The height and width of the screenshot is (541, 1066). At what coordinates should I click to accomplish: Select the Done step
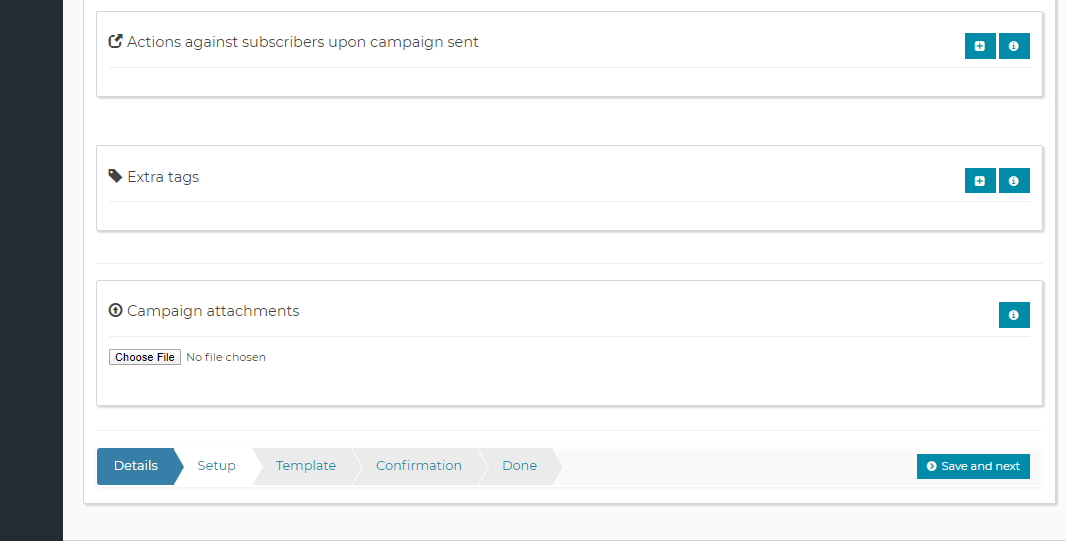[x=519, y=466]
